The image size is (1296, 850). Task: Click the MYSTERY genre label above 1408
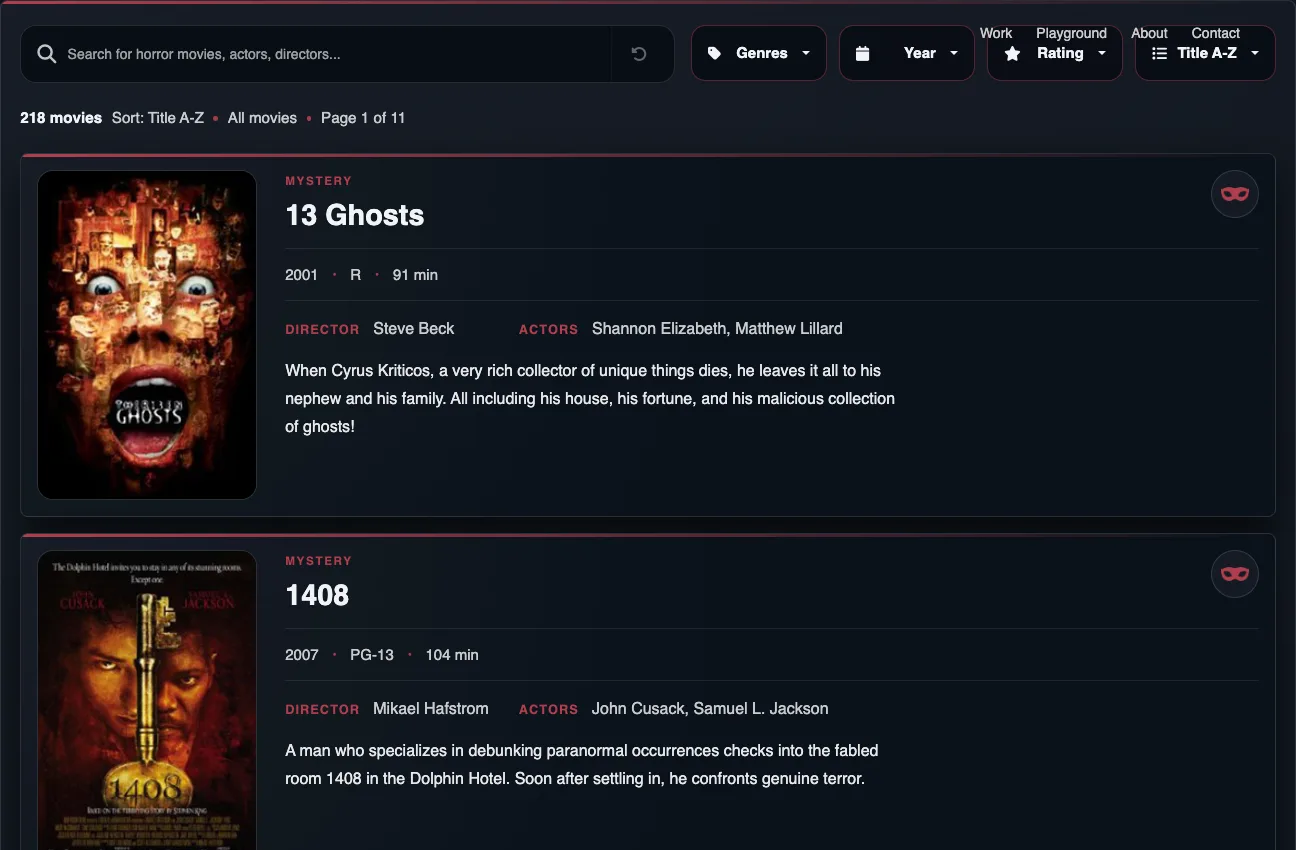(x=319, y=561)
